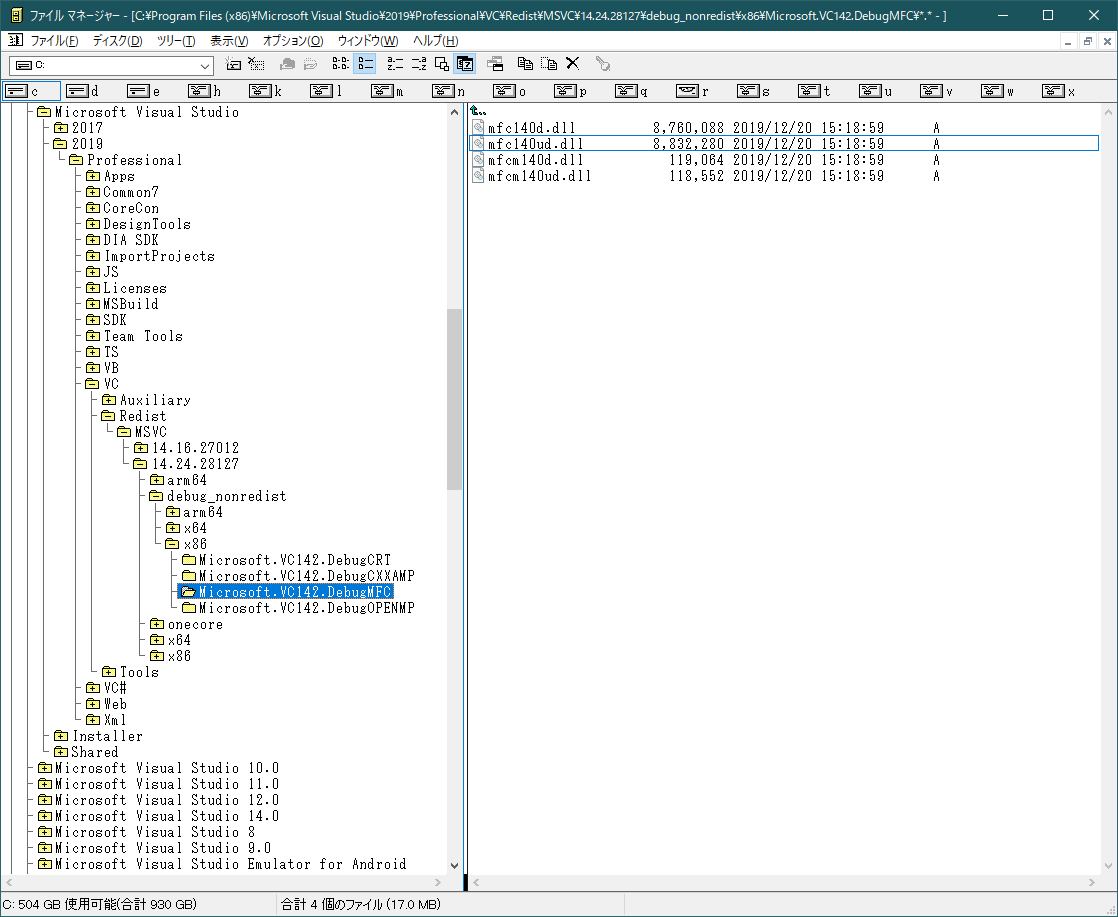Open network drive k
Image resolution: width=1118 pixels, height=917 pixels.
(x=260, y=91)
